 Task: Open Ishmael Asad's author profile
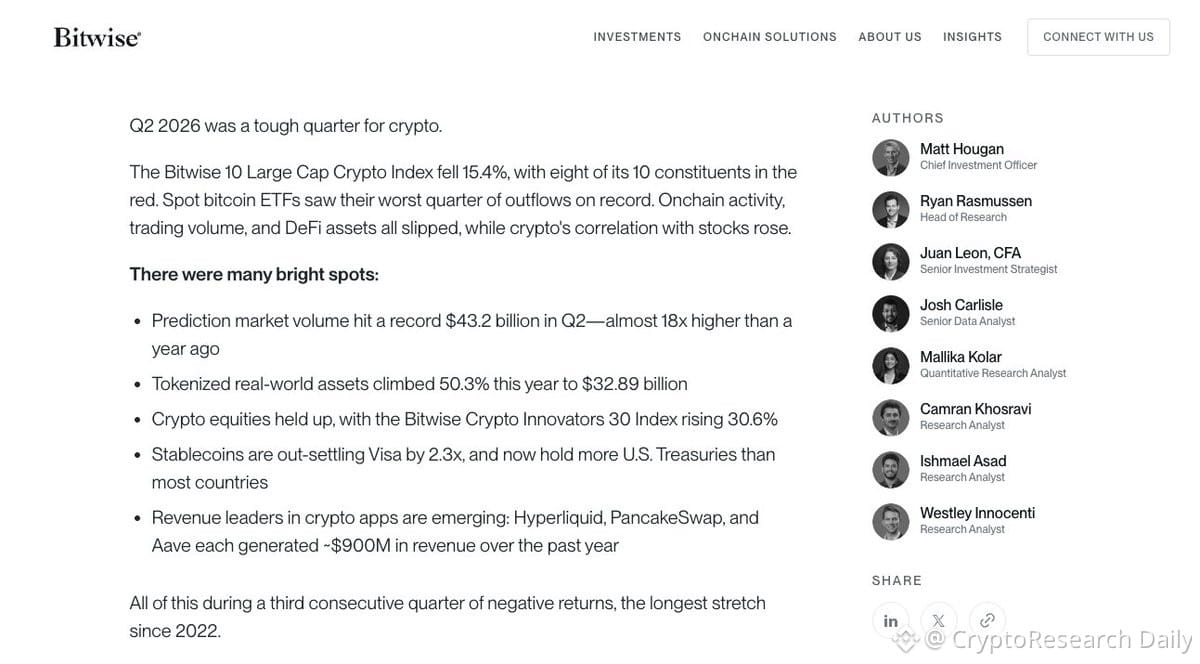point(963,461)
